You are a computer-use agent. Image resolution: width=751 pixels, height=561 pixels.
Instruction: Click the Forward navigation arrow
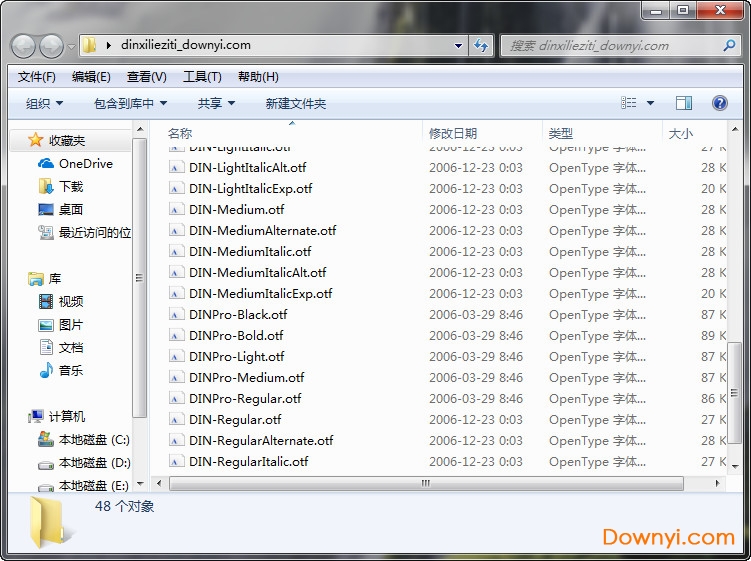click(x=51, y=46)
